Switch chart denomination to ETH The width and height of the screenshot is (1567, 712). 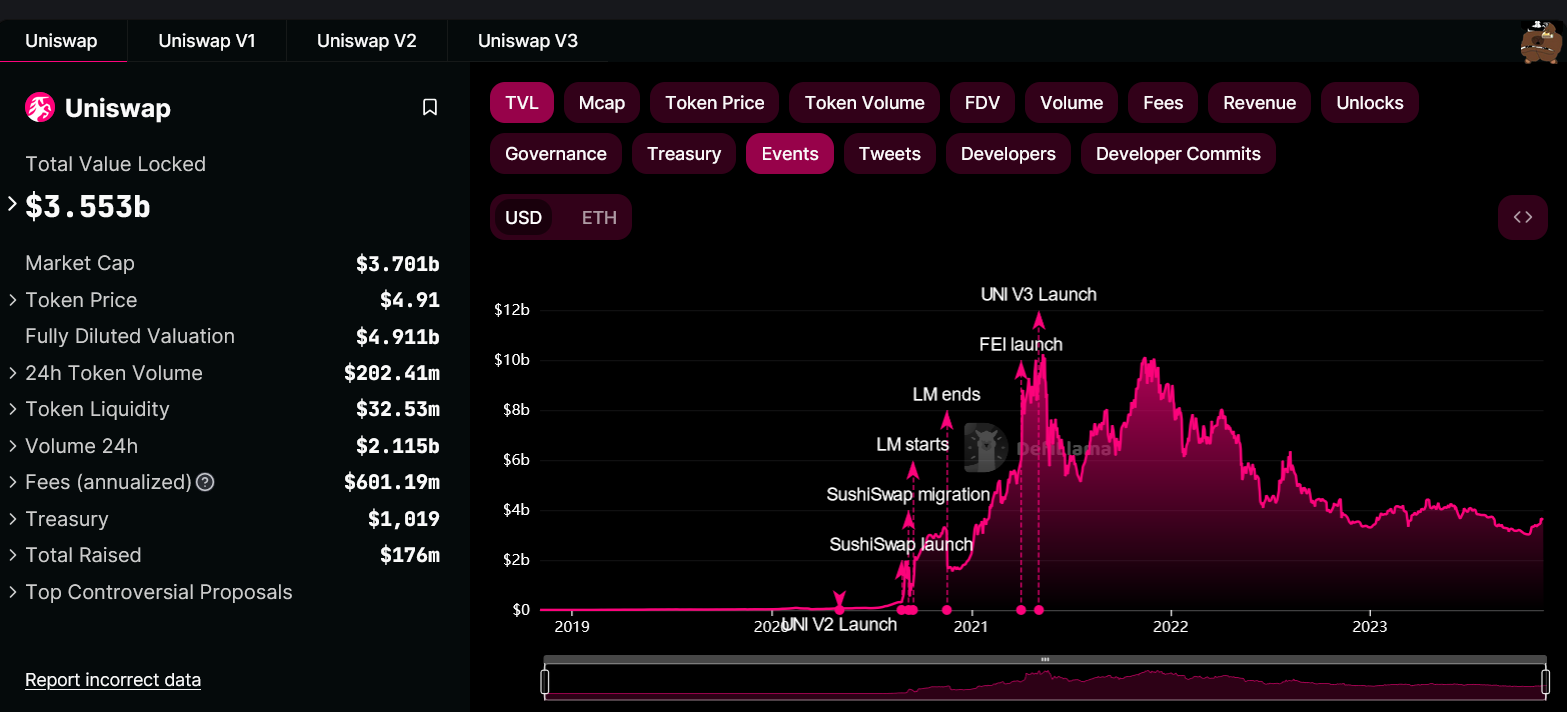tap(599, 217)
